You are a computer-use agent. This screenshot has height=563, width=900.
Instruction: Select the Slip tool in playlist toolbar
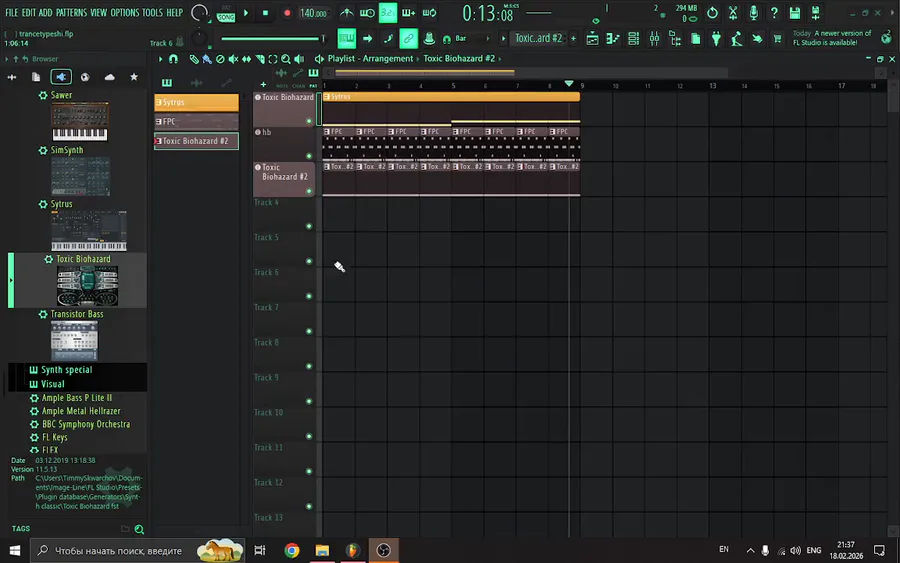click(x=246, y=59)
